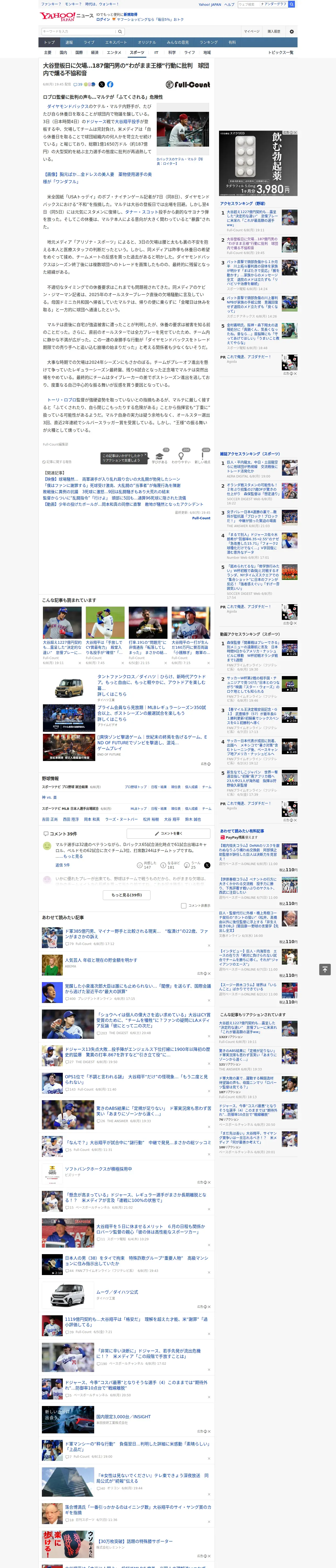This screenshot has height=1568, width=336.
Task: Click the Yahoo! JAPAN news logo
Action: pos(67,16)
